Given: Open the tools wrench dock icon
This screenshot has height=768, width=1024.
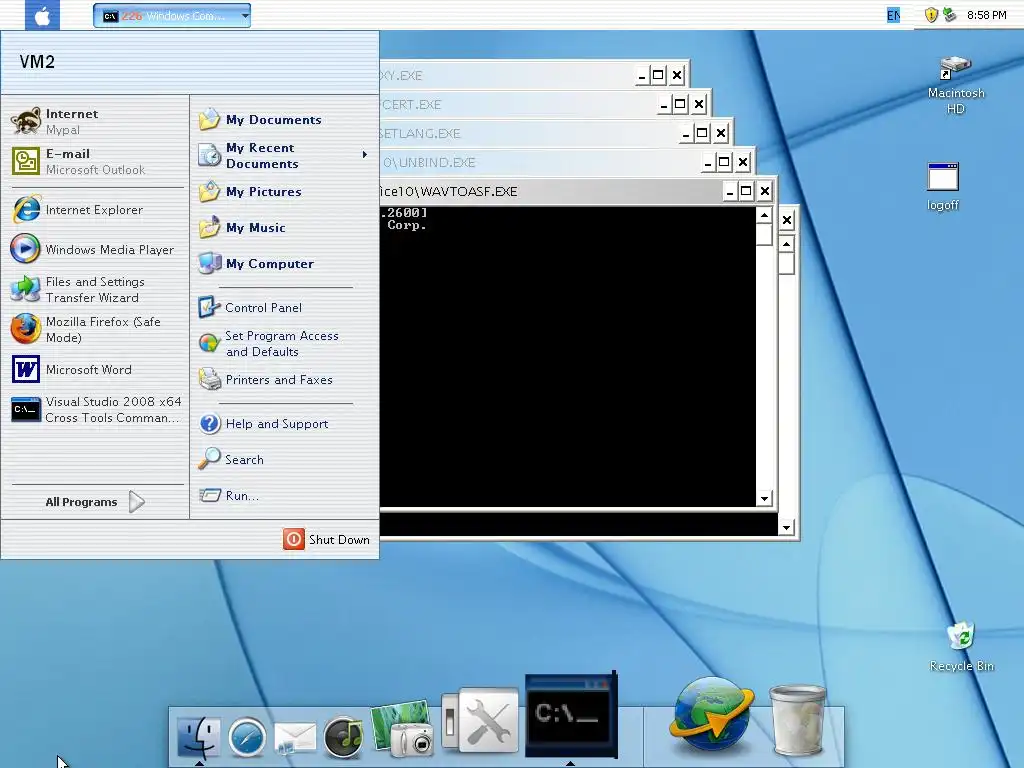Looking at the screenshot, I should point(481,720).
